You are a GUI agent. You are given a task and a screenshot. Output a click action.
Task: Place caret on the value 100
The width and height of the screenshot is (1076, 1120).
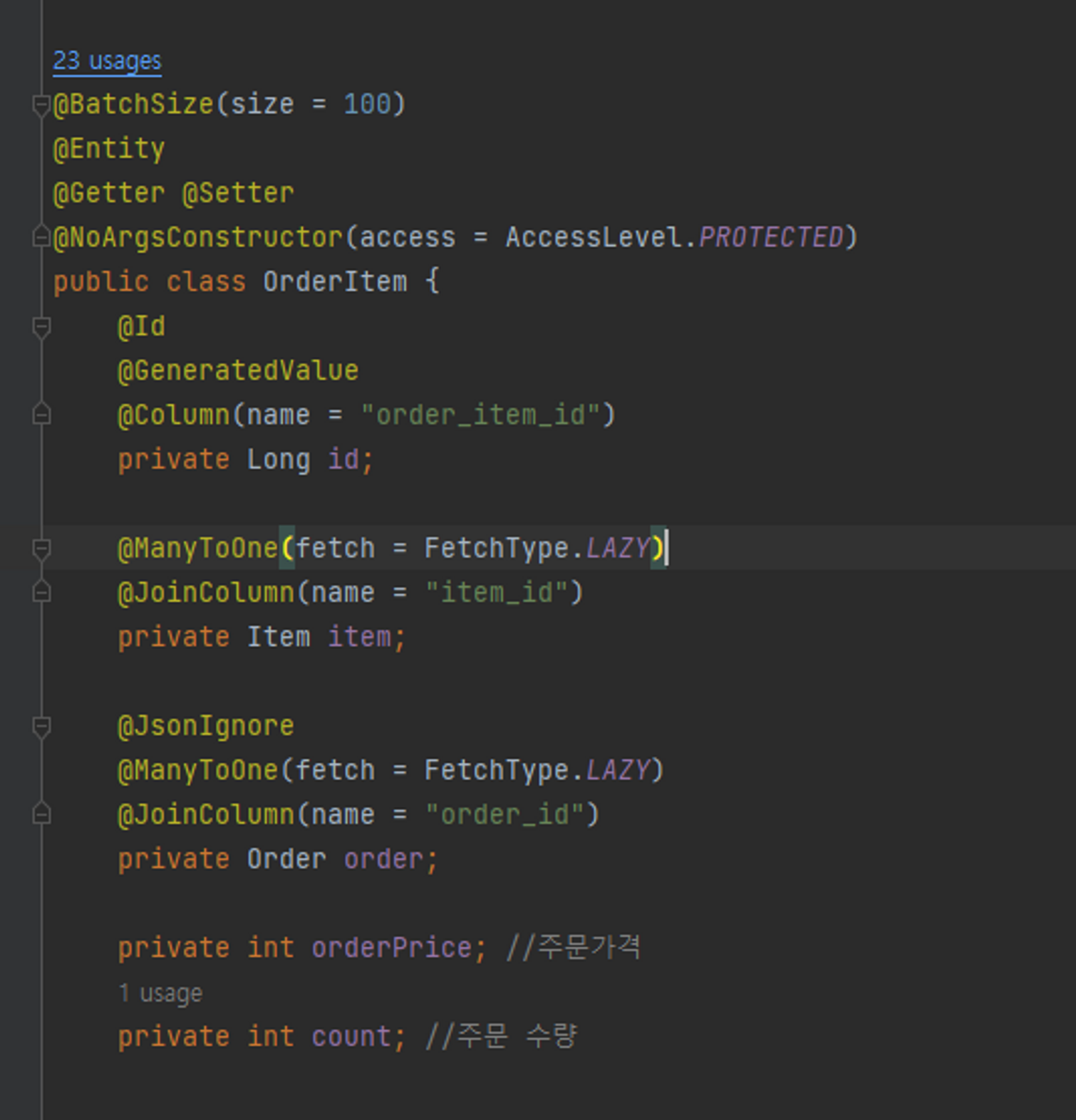click(x=368, y=104)
